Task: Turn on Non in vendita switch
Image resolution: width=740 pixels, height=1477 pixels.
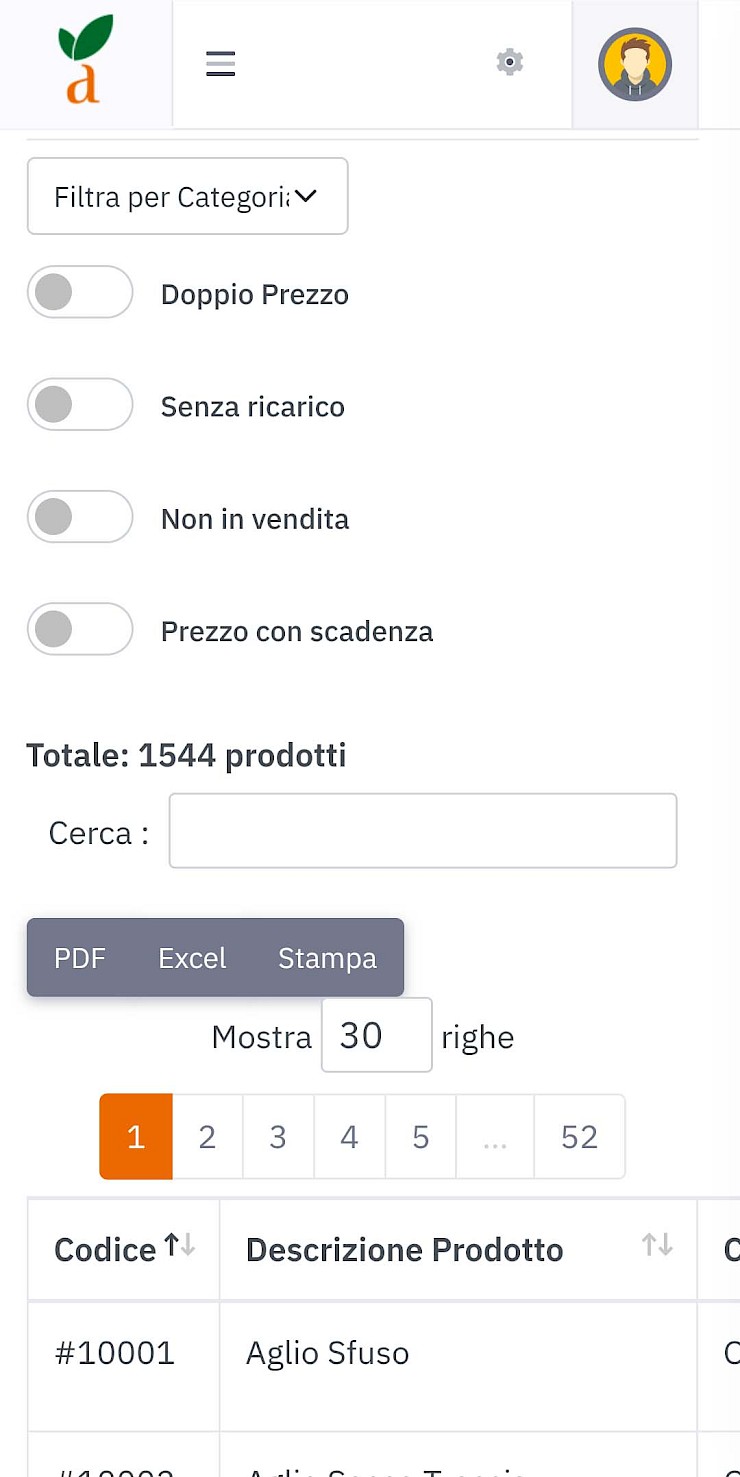Action: [x=80, y=517]
